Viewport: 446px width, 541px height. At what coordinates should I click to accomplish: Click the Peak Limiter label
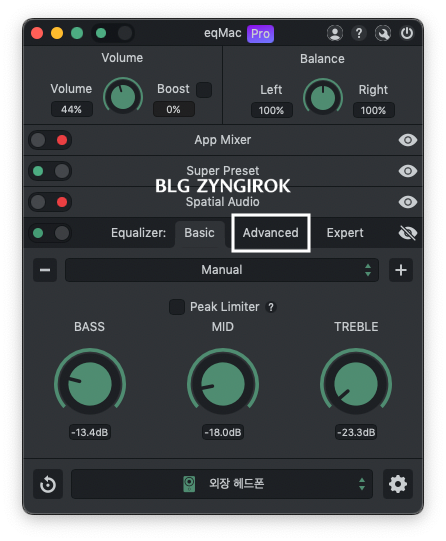(x=225, y=307)
